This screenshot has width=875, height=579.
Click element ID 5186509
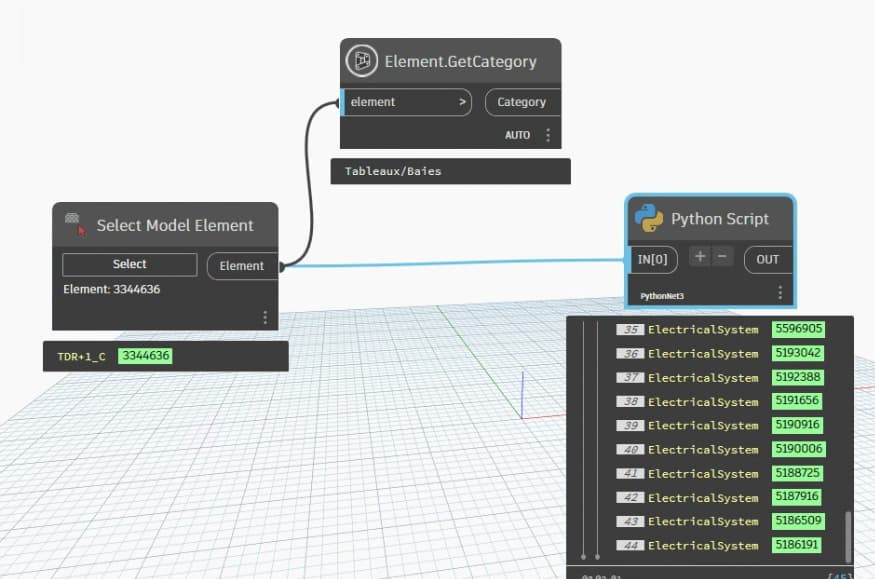799,521
